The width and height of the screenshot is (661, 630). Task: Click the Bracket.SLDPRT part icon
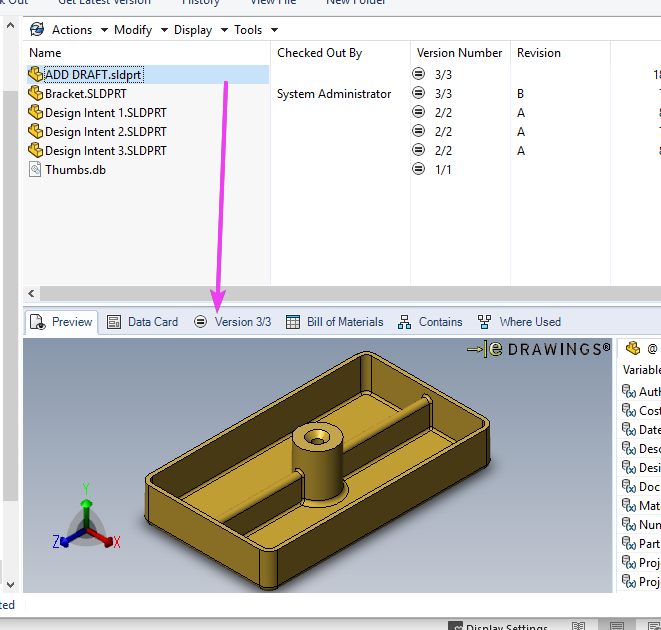click(x=35, y=94)
